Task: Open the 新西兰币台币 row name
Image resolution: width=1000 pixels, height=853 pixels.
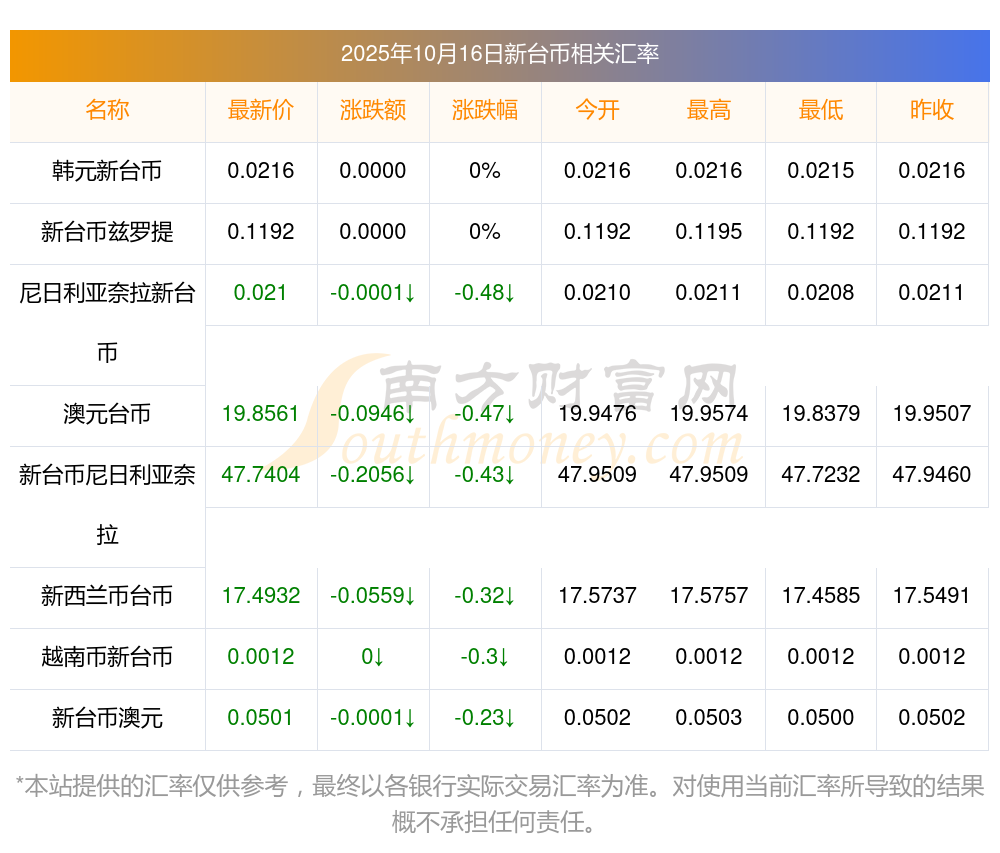Action: pos(107,596)
